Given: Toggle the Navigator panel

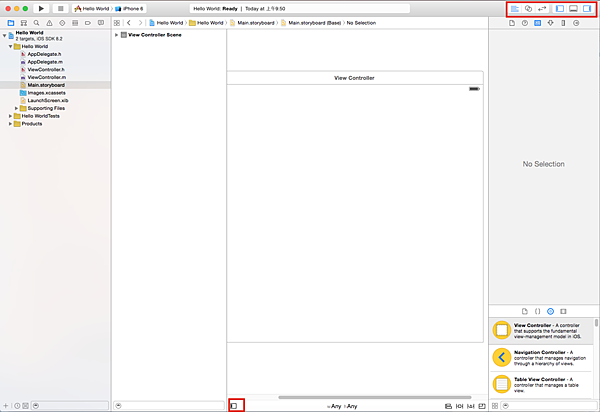Looking at the screenshot, I should point(559,8).
